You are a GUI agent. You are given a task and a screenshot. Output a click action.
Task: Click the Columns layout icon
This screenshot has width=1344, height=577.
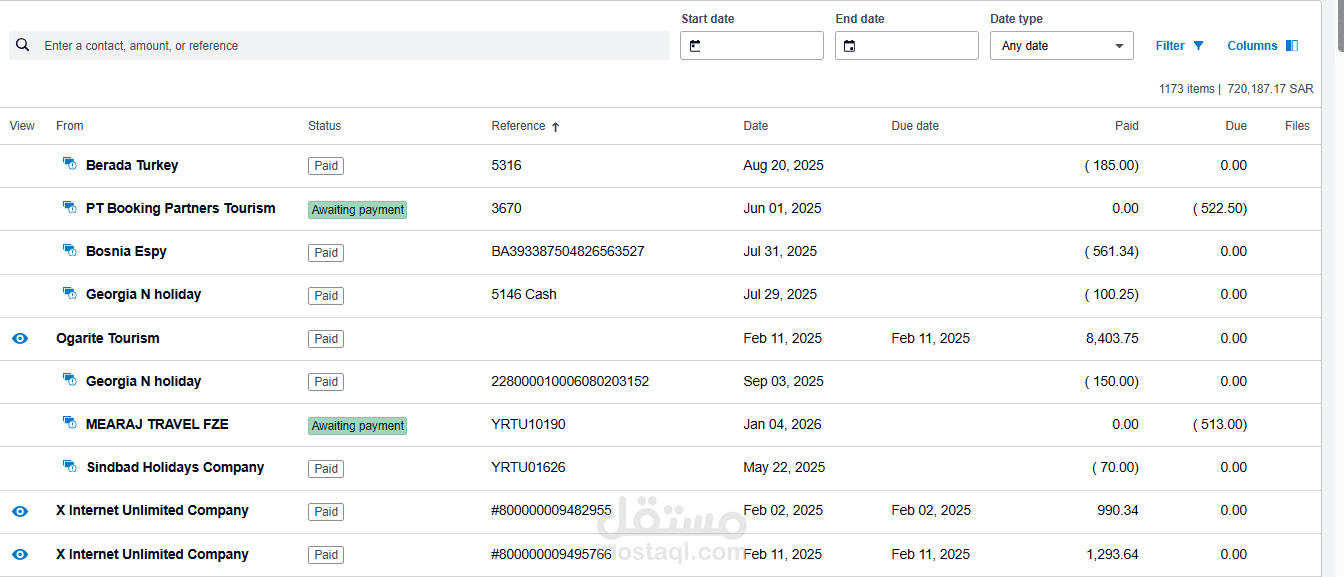tap(1292, 45)
